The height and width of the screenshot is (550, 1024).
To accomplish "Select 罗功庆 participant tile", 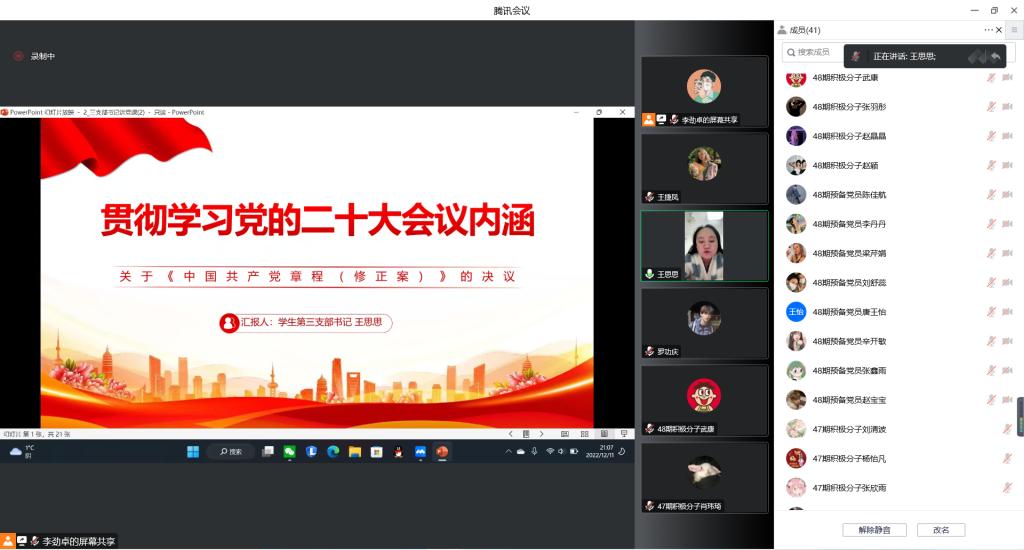I will coord(704,324).
